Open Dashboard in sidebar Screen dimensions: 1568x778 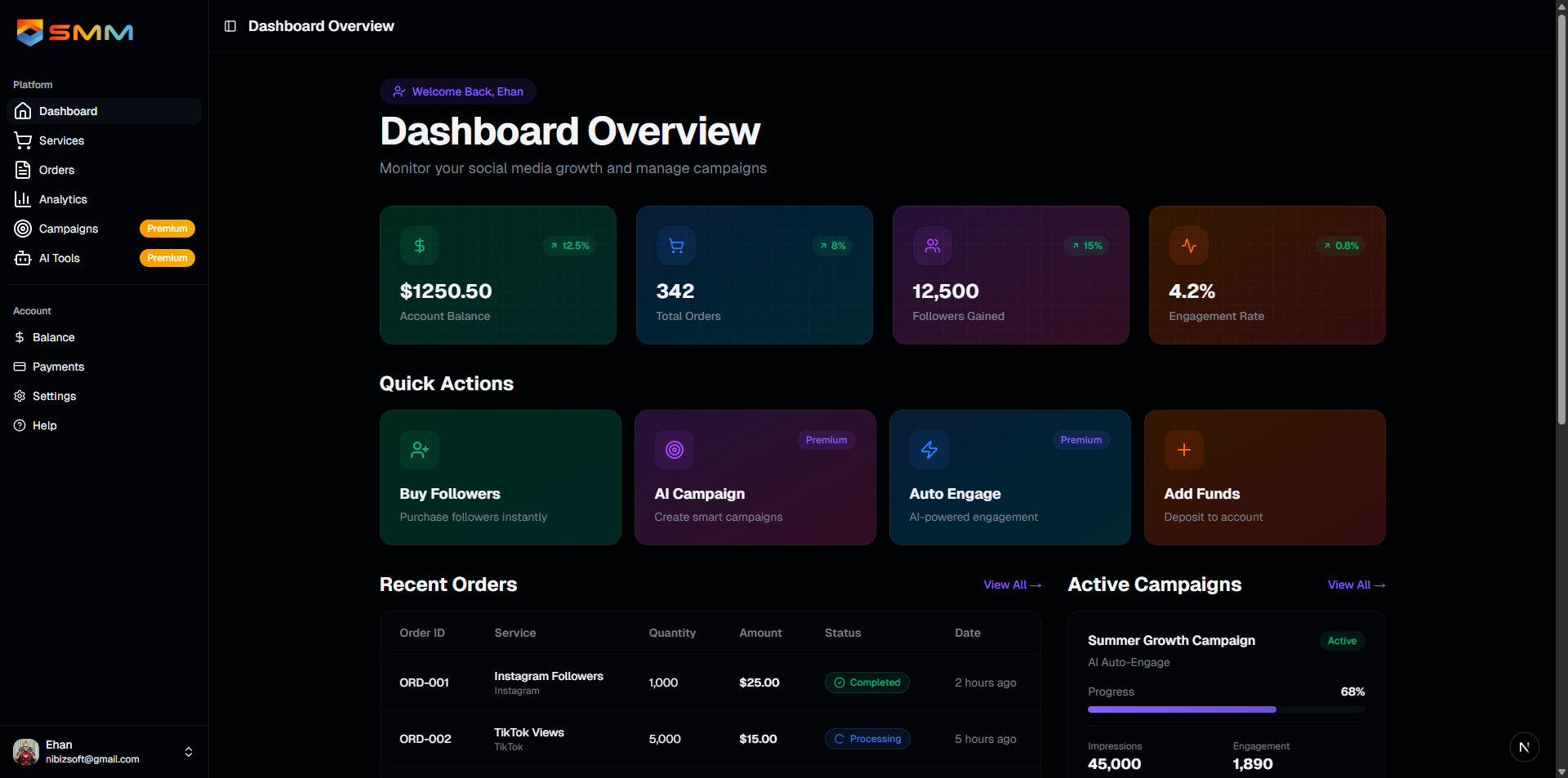tap(104, 111)
